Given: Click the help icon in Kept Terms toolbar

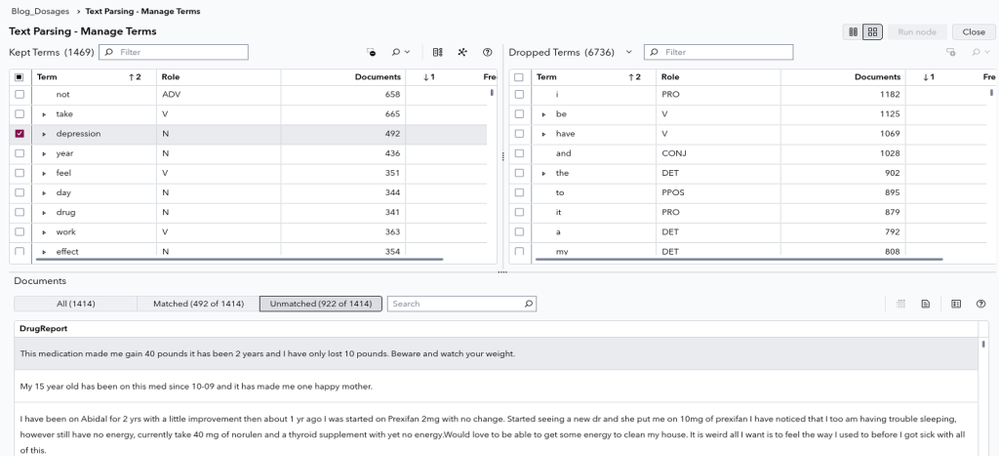Looking at the screenshot, I should [487, 52].
